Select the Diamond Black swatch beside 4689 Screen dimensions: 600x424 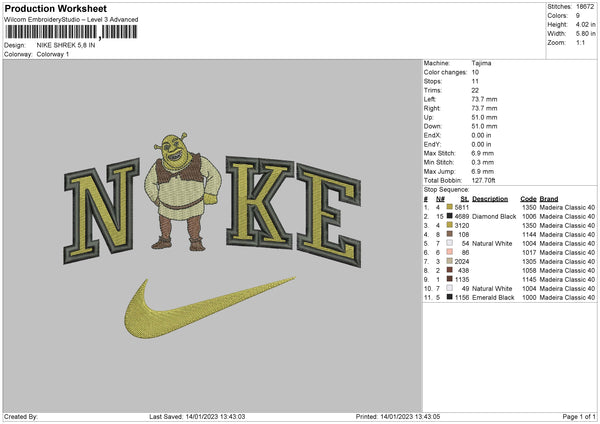(x=450, y=216)
